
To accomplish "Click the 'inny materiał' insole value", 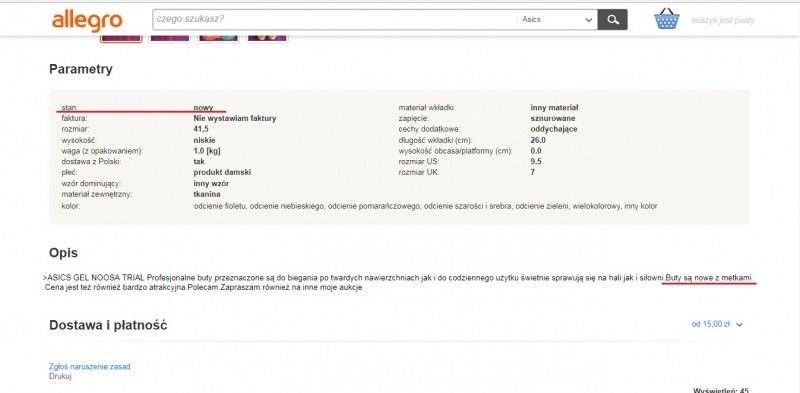I will 554,108.
